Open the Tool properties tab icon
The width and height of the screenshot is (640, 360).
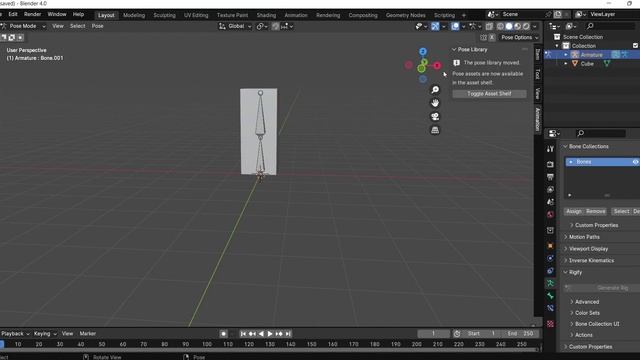coord(550,149)
